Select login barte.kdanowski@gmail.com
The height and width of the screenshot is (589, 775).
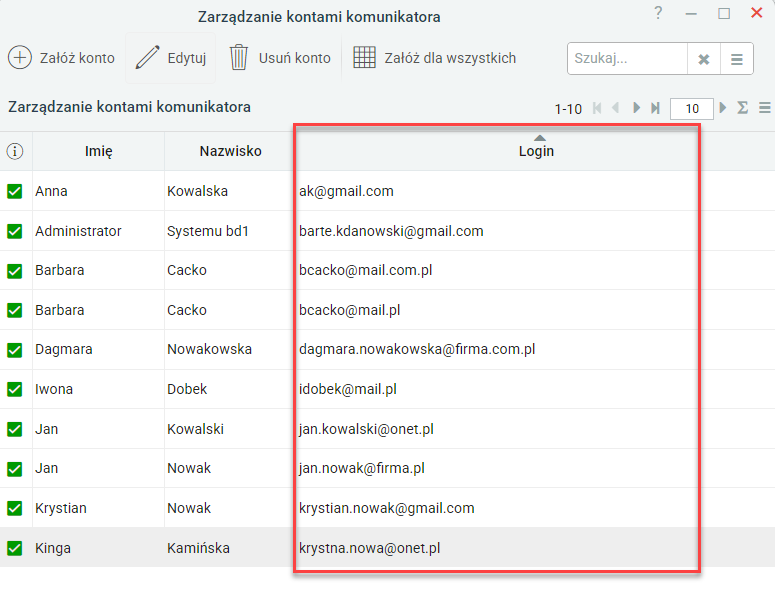point(391,231)
